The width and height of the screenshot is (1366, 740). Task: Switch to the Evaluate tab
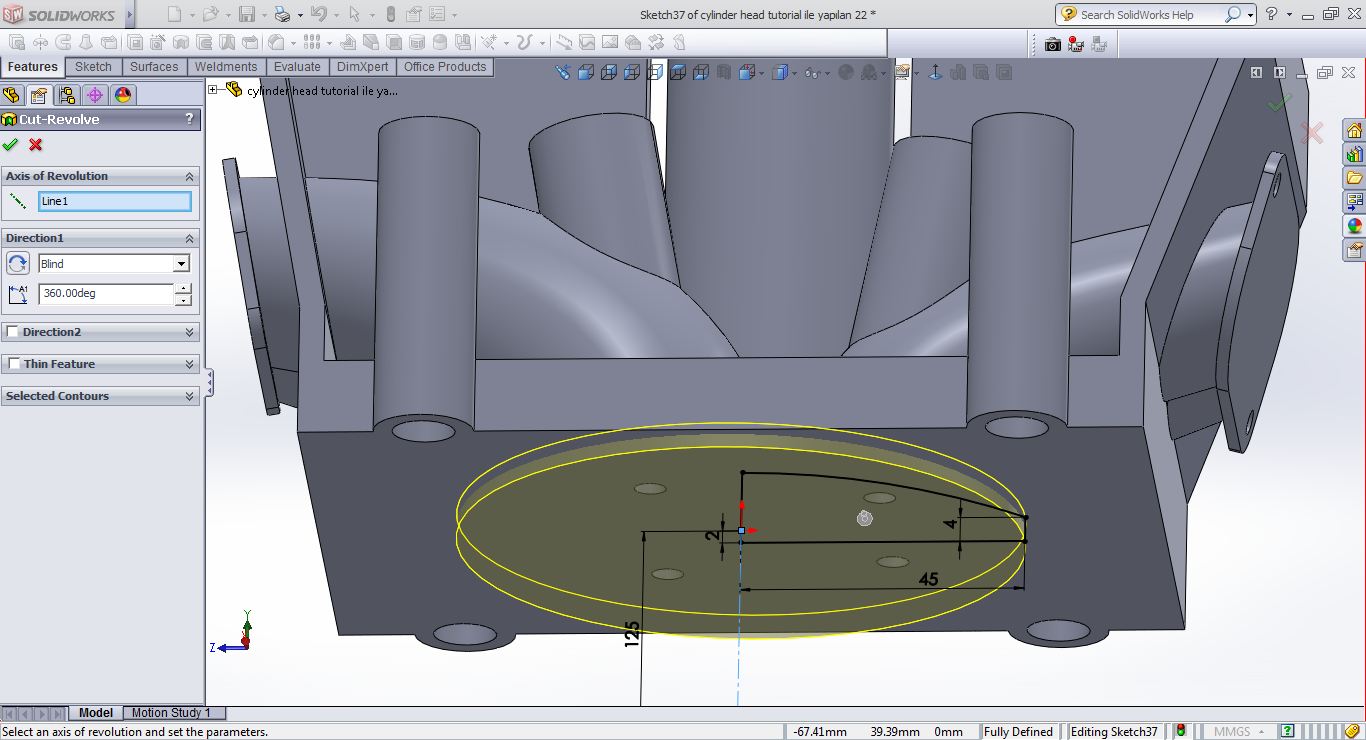click(x=297, y=67)
